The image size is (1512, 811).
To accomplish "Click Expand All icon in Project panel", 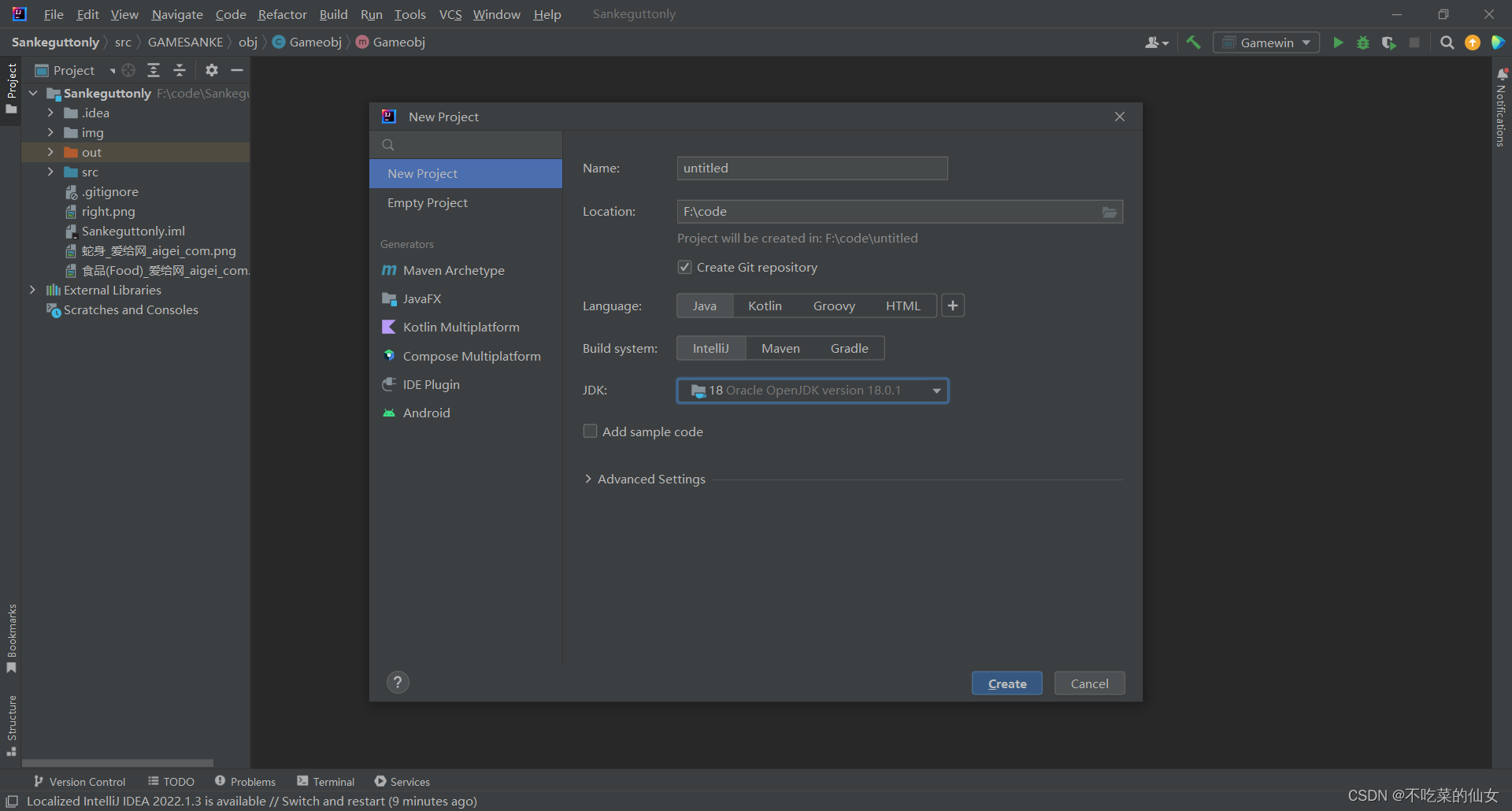I will [154, 70].
